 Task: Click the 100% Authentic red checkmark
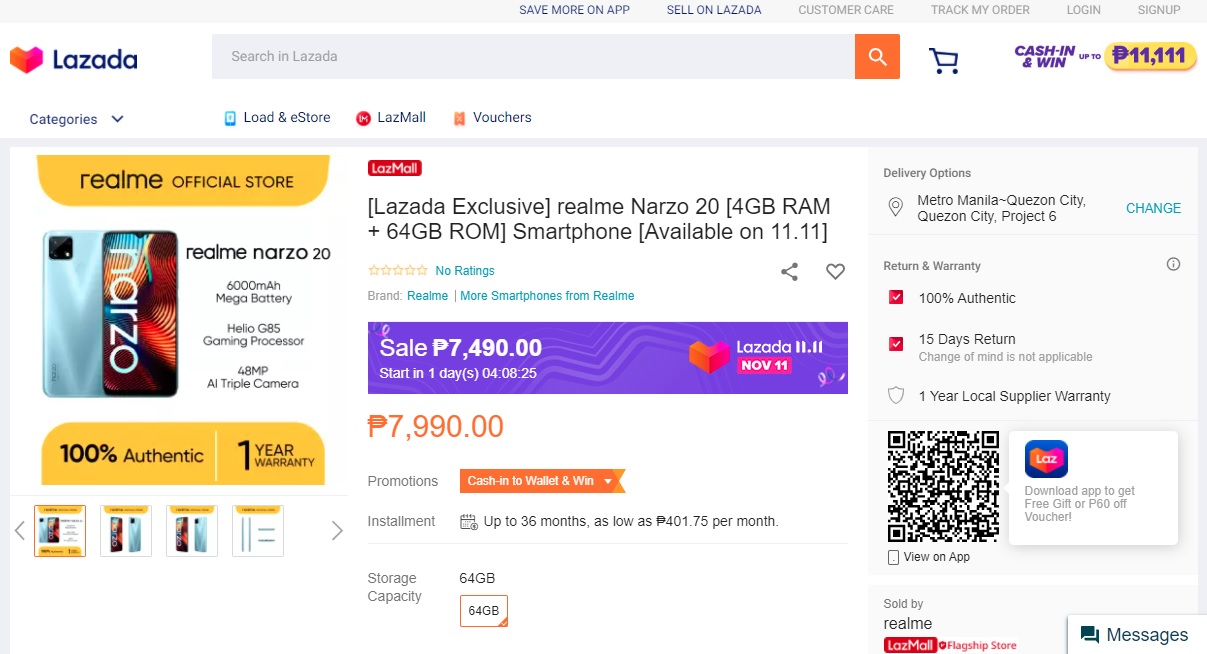click(x=896, y=298)
